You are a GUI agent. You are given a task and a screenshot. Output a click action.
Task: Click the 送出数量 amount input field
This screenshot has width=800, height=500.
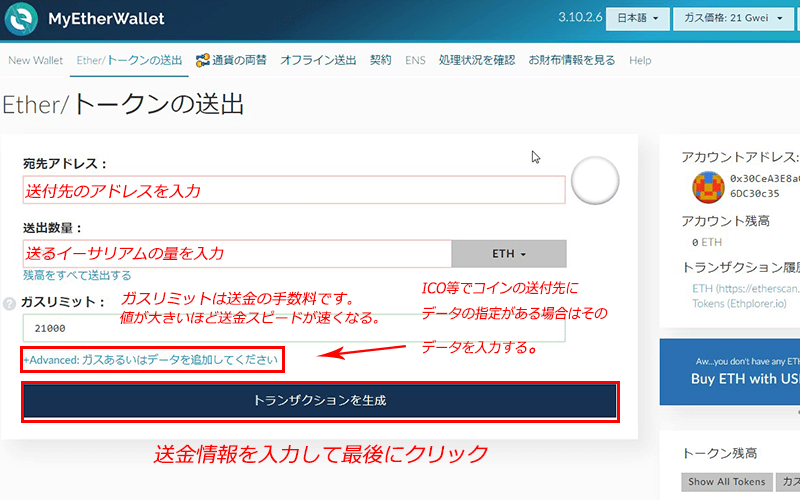click(237, 254)
